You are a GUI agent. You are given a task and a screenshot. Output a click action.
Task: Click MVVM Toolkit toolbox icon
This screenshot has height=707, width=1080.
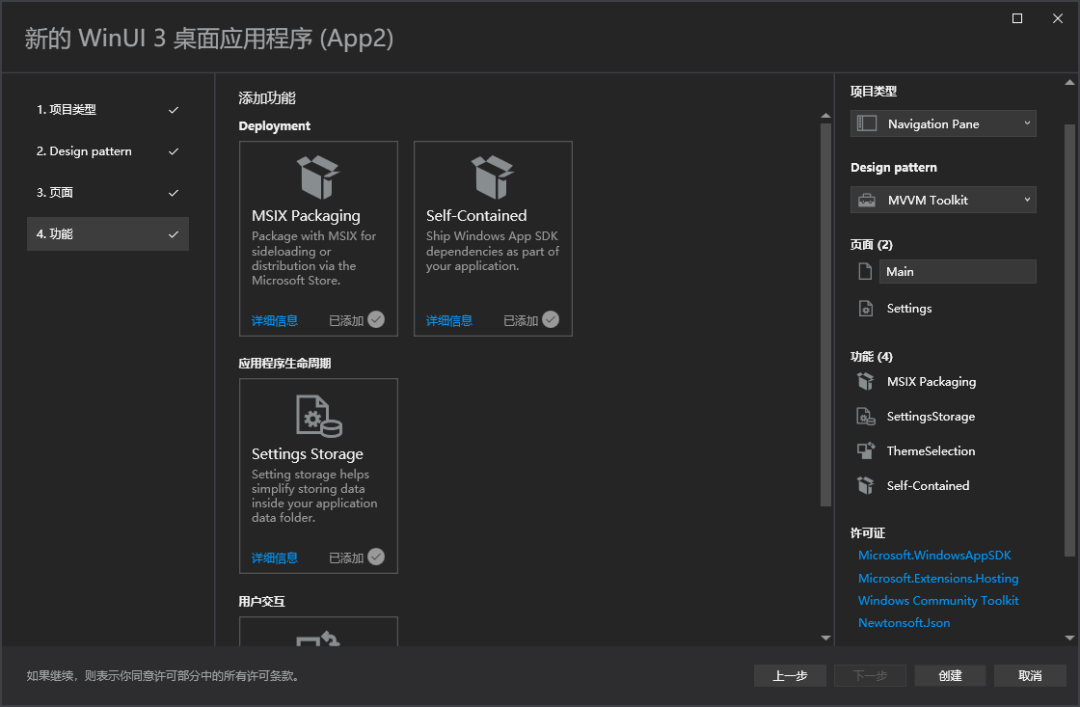(x=866, y=200)
